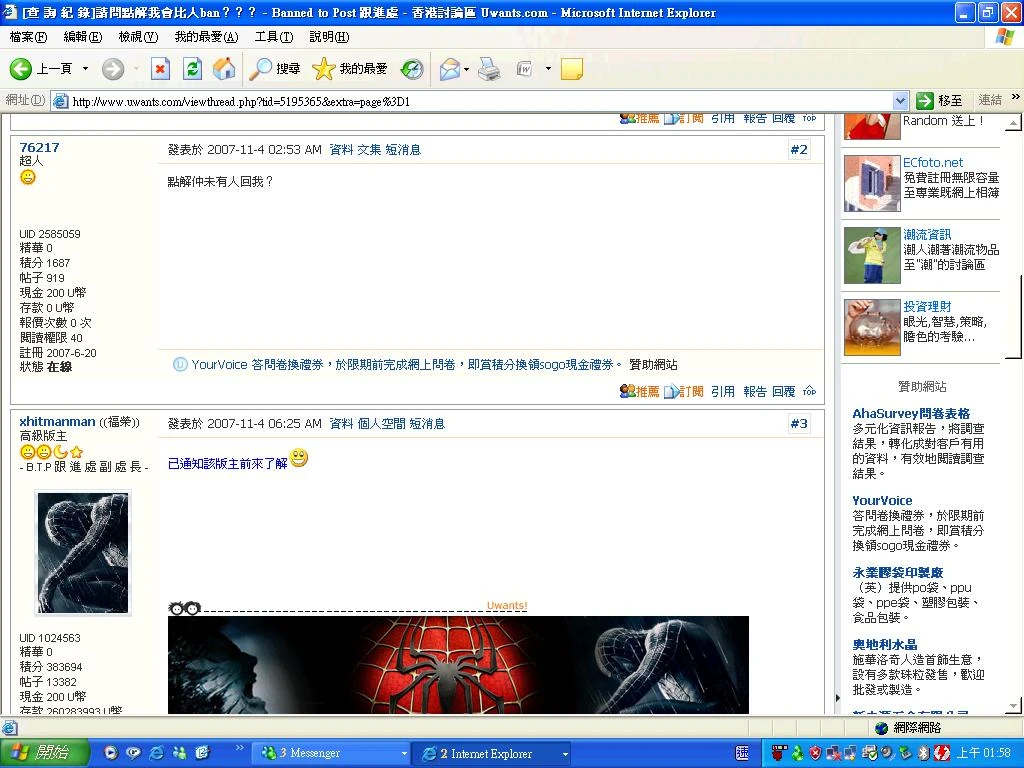Go to the Home page icon

224,69
